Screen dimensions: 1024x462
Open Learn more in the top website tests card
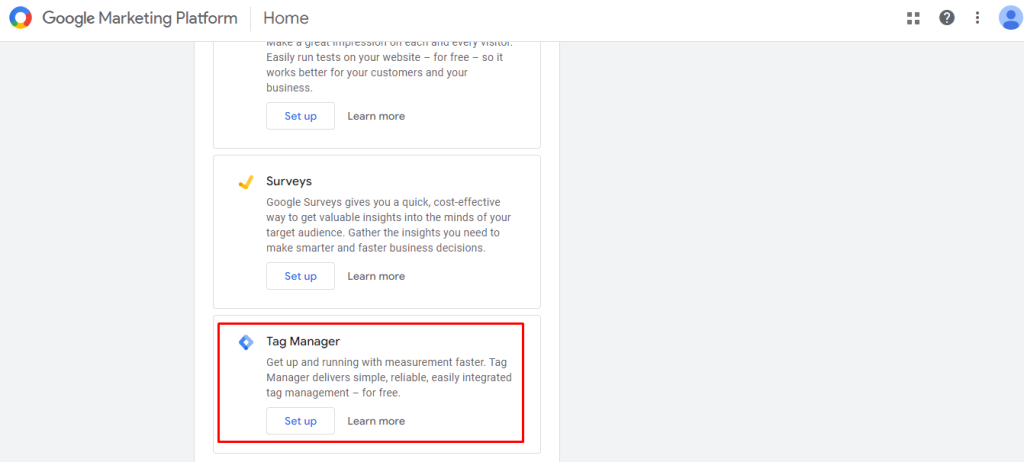point(376,116)
